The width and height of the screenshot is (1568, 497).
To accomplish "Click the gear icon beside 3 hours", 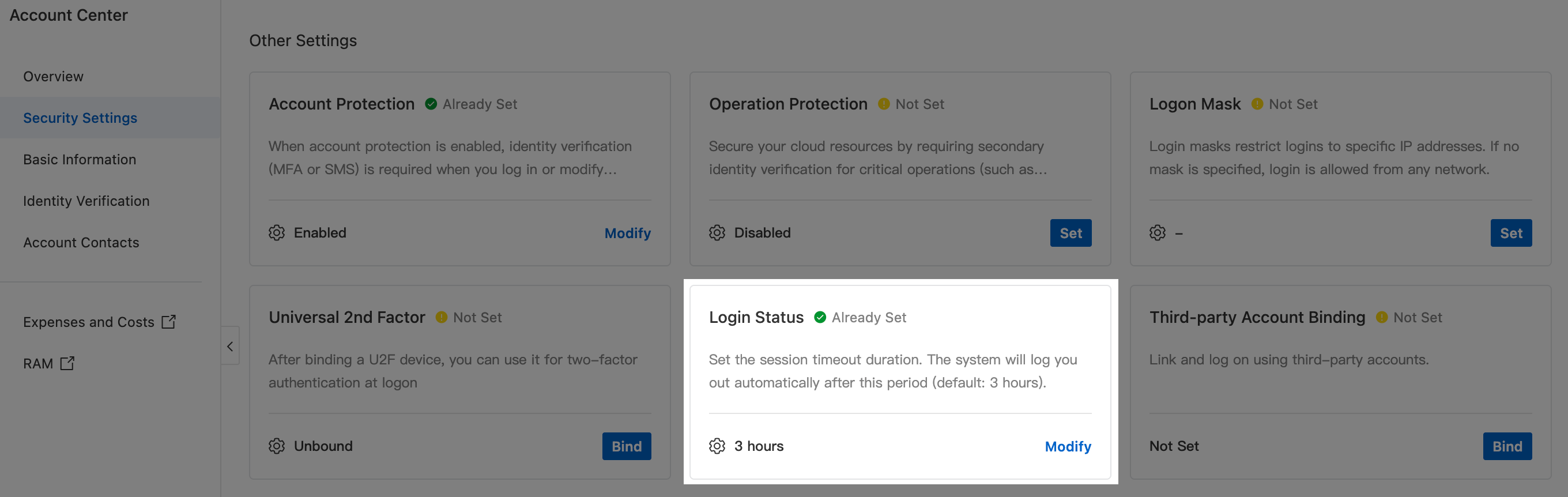I will pos(717,446).
